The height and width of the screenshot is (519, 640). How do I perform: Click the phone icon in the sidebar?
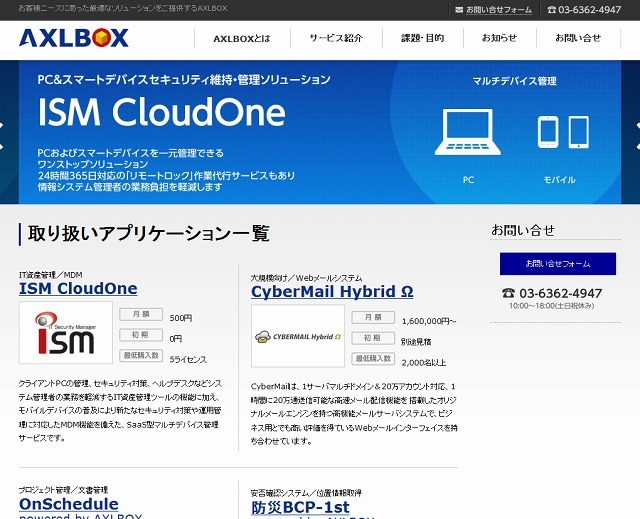coord(509,293)
